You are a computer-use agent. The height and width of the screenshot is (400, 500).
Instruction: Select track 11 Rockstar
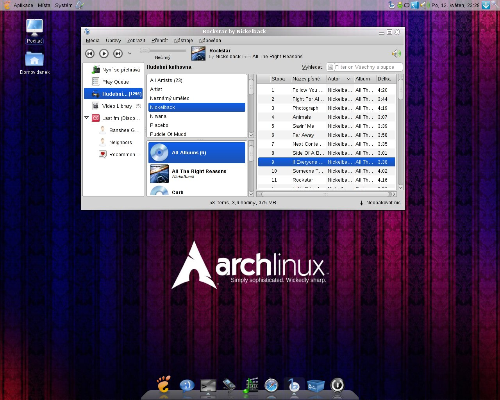[327, 180]
